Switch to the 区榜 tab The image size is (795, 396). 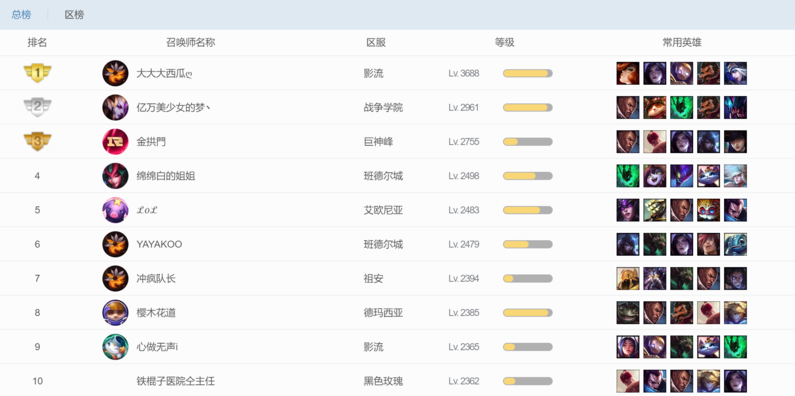click(x=75, y=15)
